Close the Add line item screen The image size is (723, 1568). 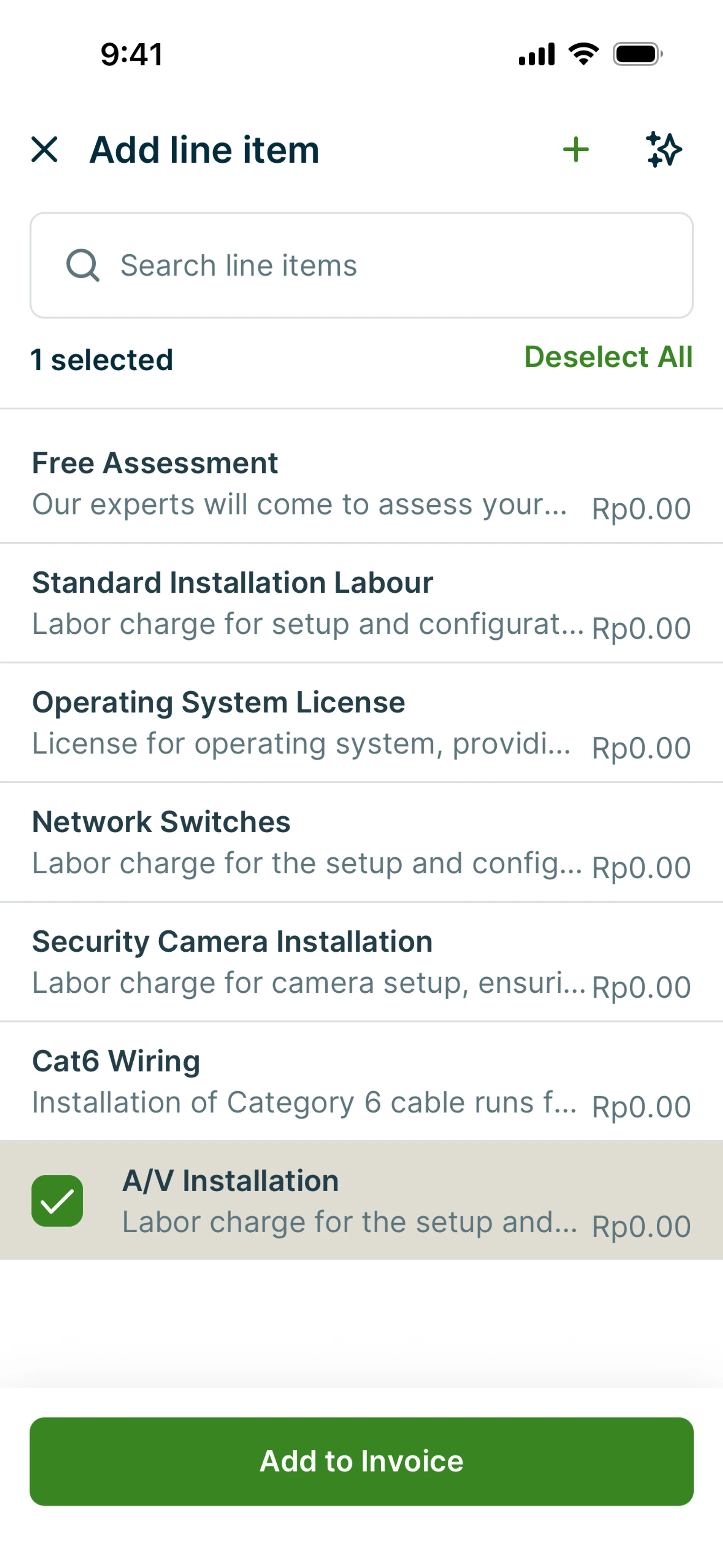coord(44,150)
